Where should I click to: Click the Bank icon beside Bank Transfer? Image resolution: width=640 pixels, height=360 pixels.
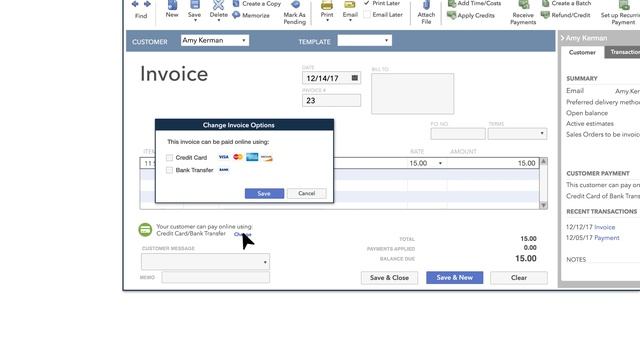click(x=224, y=170)
